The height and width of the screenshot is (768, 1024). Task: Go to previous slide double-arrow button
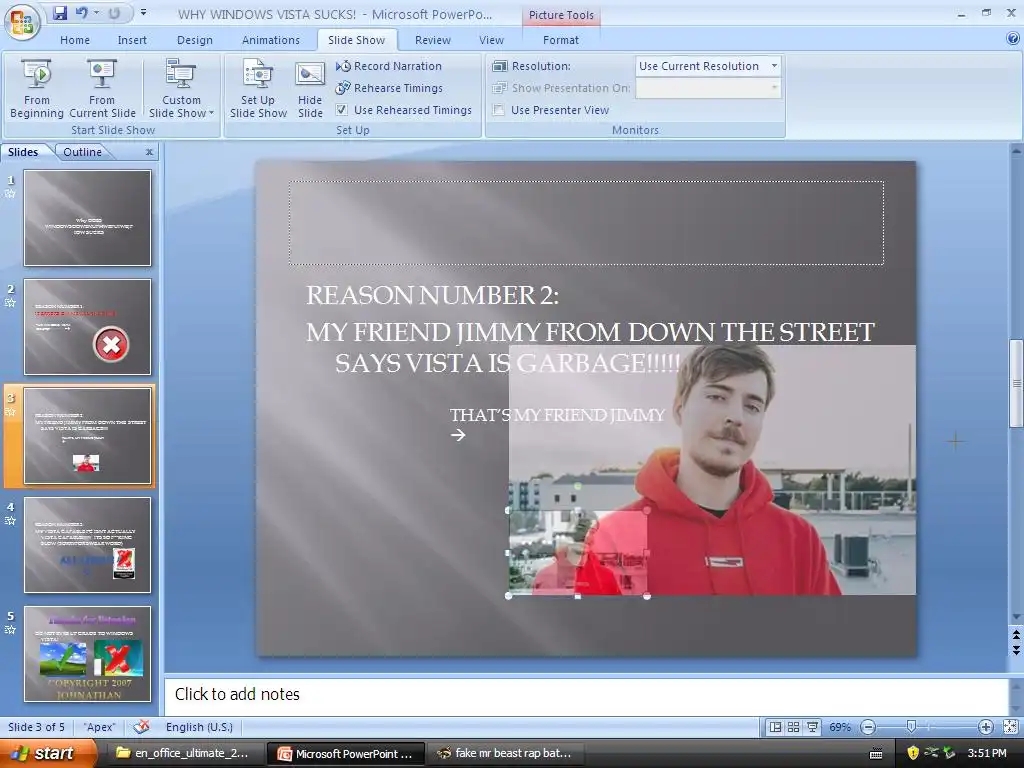pos(1016,635)
